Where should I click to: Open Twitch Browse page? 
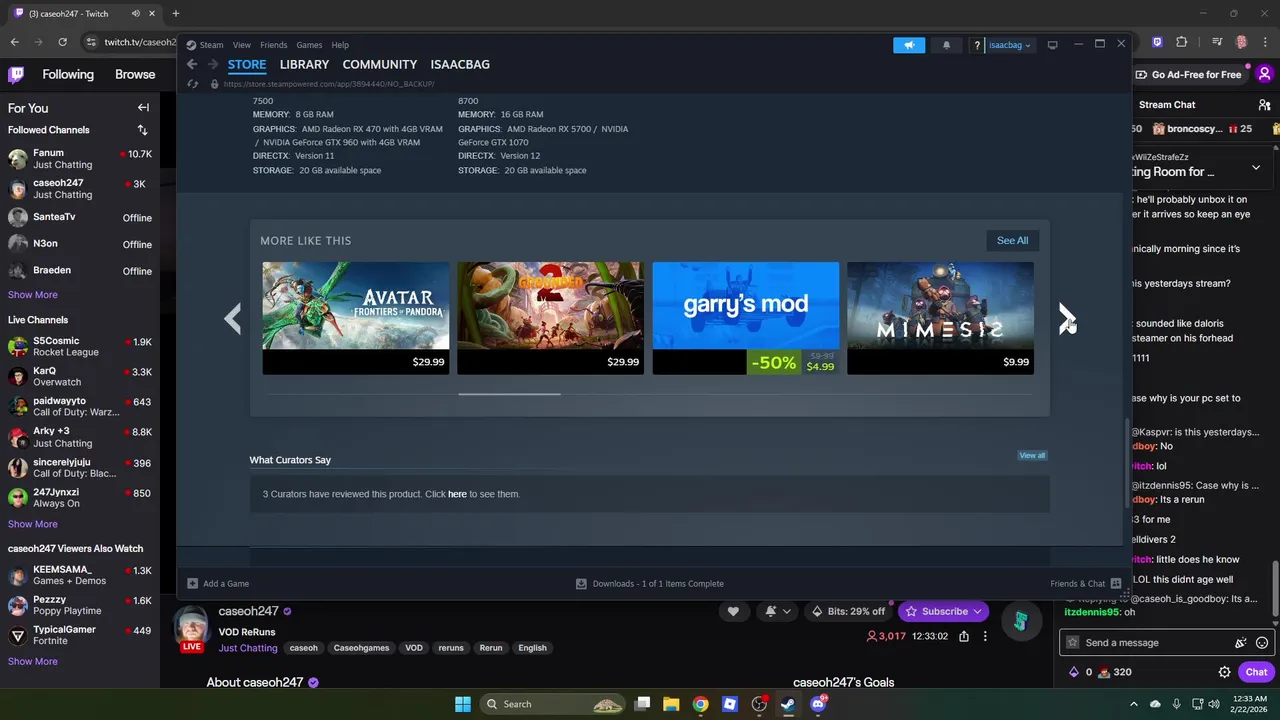pyautogui.click(x=135, y=74)
